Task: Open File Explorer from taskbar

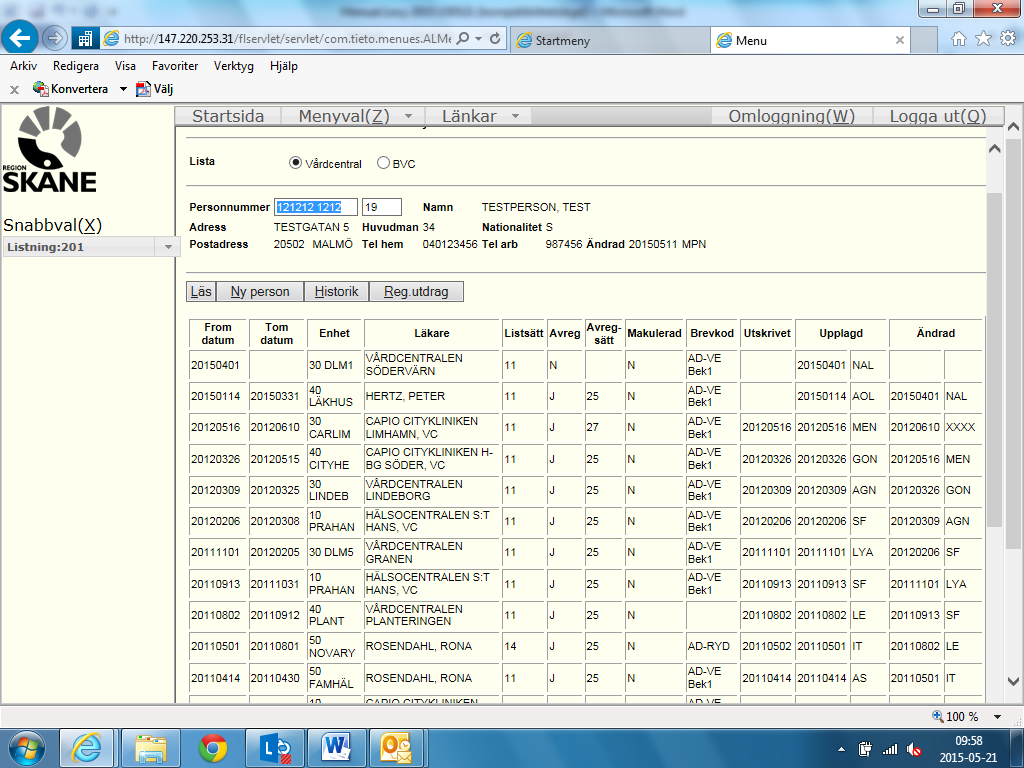Action: (151, 748)
